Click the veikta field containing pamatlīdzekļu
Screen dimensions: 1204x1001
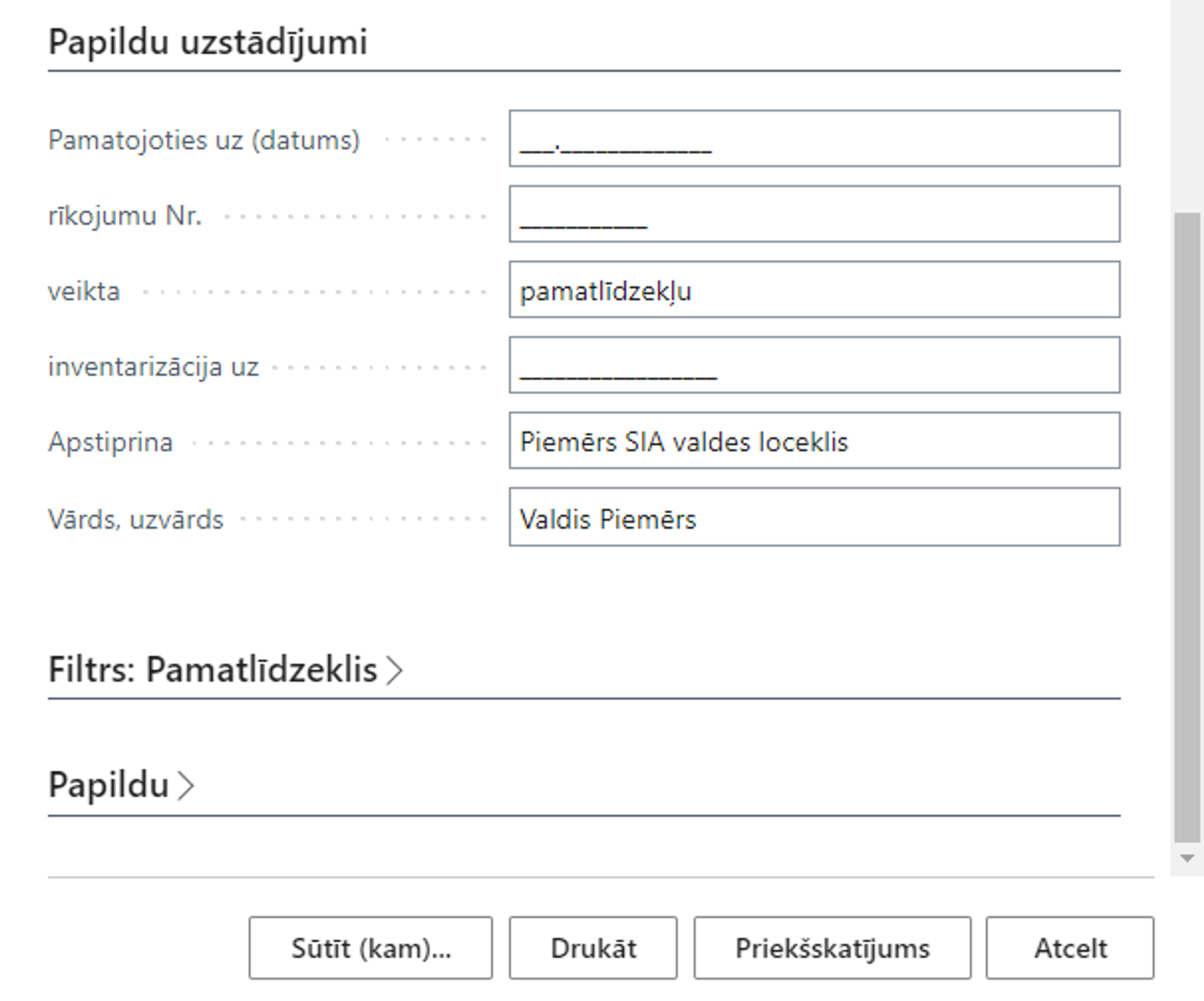814,290
